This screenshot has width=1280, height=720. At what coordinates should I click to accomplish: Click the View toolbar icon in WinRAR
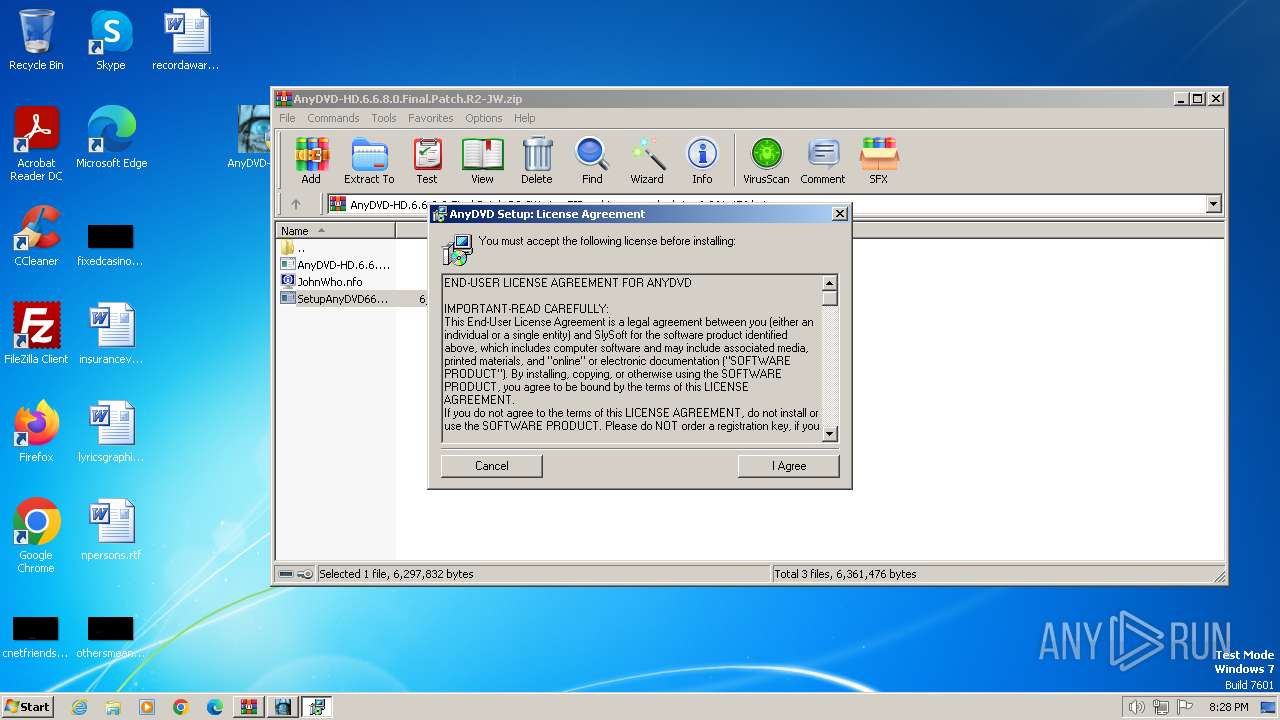(x=482, y=161)
